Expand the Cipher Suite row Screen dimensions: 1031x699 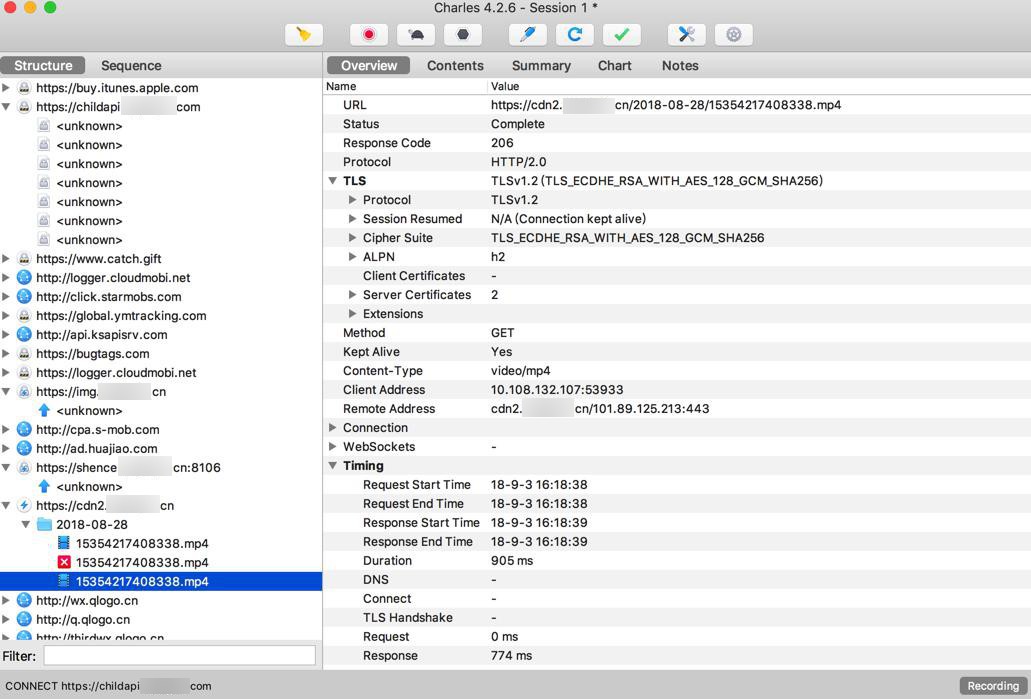click(352, 238)
